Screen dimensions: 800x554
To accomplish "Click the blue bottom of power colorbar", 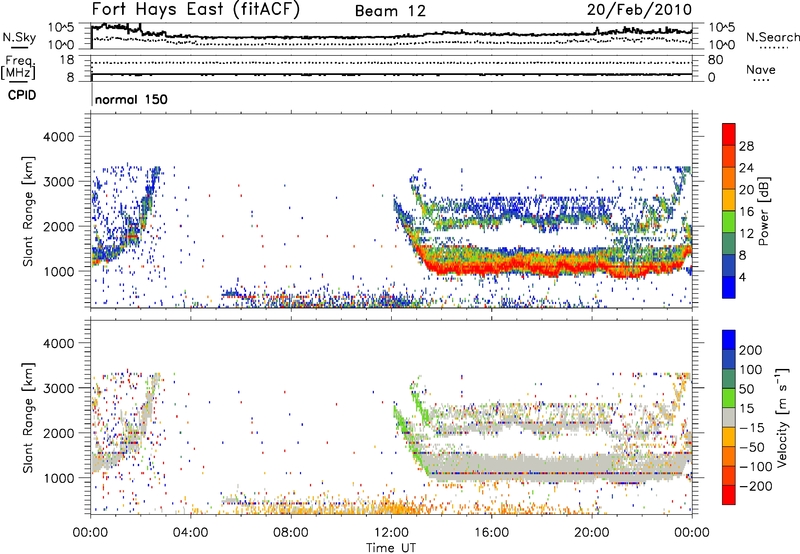I will (x=729, y=287).
